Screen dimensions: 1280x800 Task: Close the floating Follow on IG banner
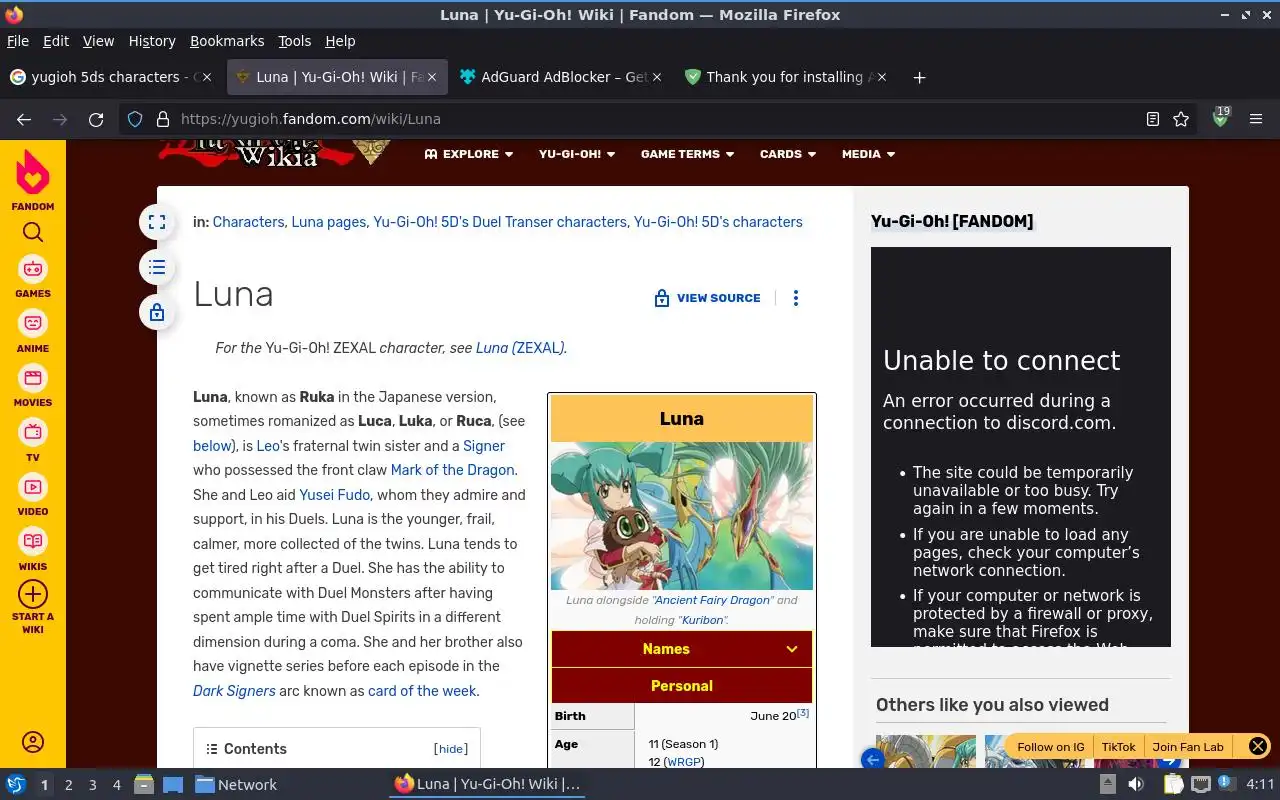pos(1258,746)
